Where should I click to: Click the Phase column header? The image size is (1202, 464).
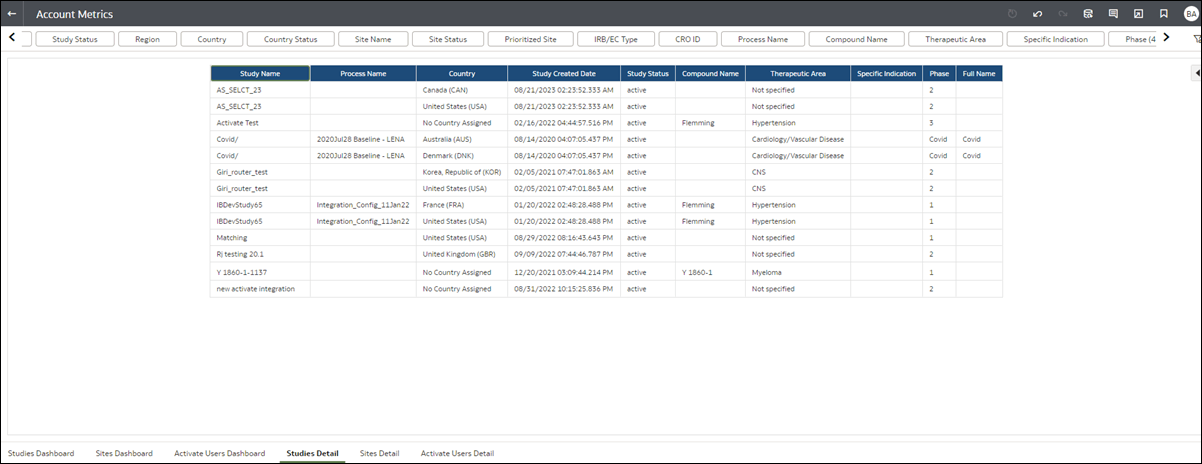[x=940, y=73]
